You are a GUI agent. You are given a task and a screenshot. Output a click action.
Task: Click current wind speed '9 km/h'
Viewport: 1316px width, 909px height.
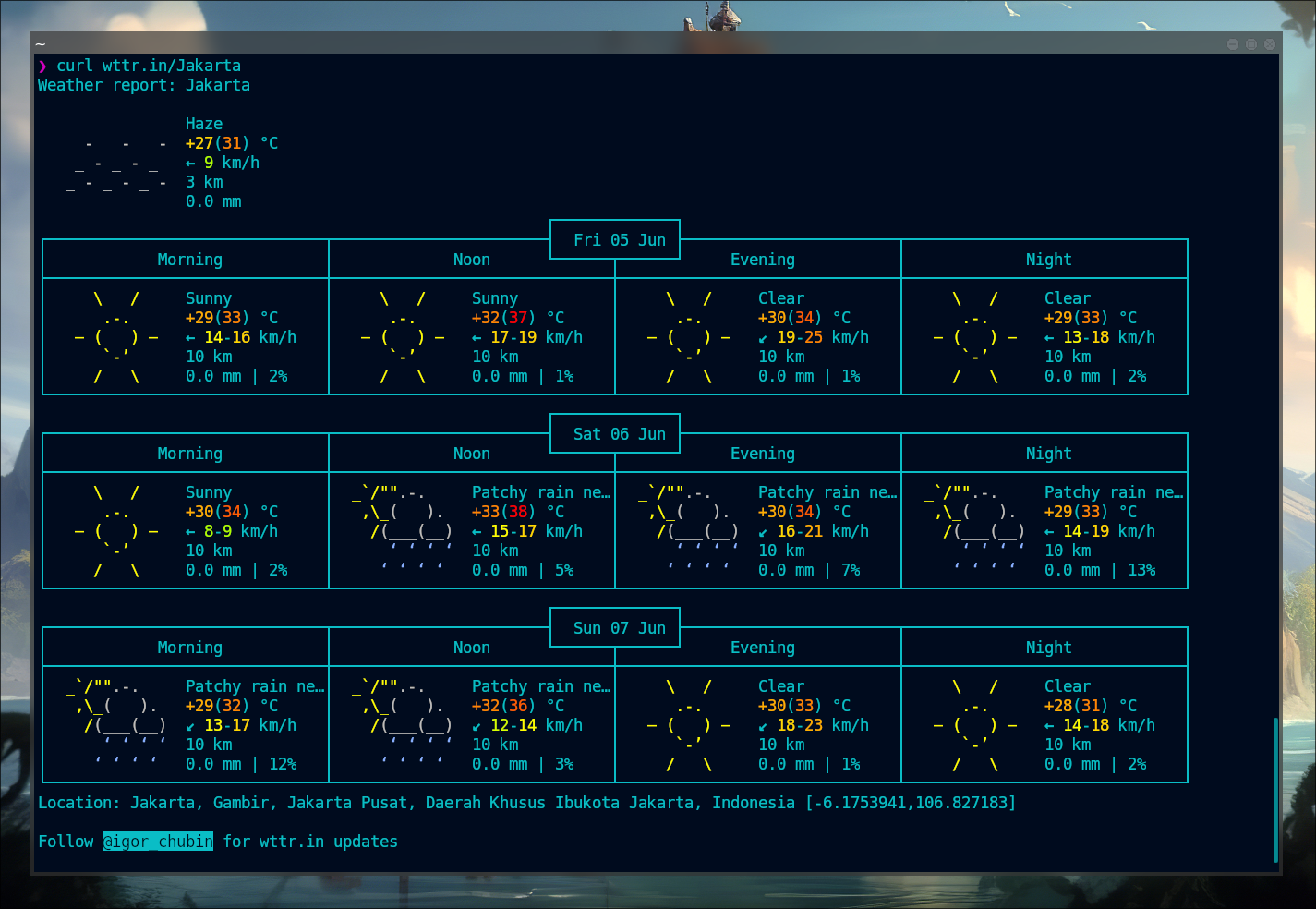tap(232, 163)
